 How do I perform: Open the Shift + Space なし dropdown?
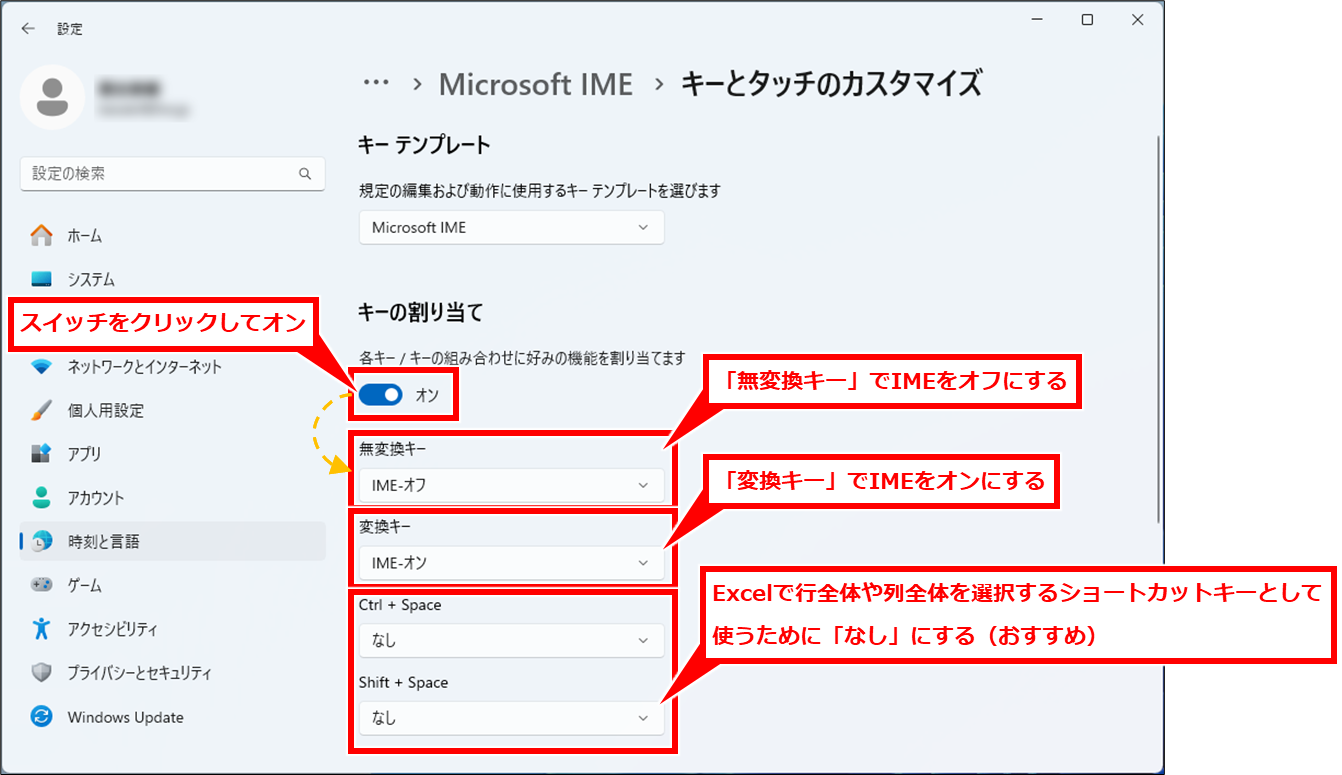coord(511,718)
